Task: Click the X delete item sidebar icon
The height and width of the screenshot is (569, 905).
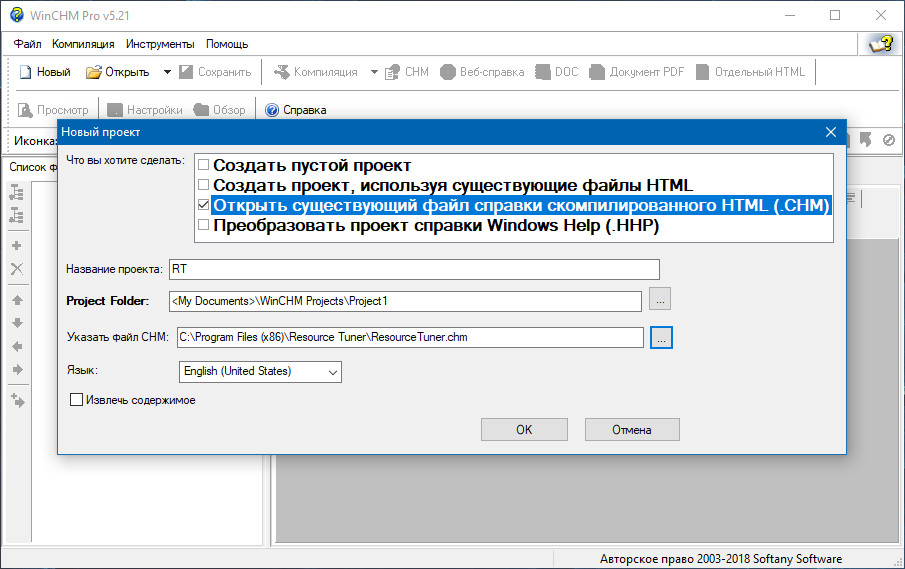Action: pyautogui.click(x=17, y=268)
